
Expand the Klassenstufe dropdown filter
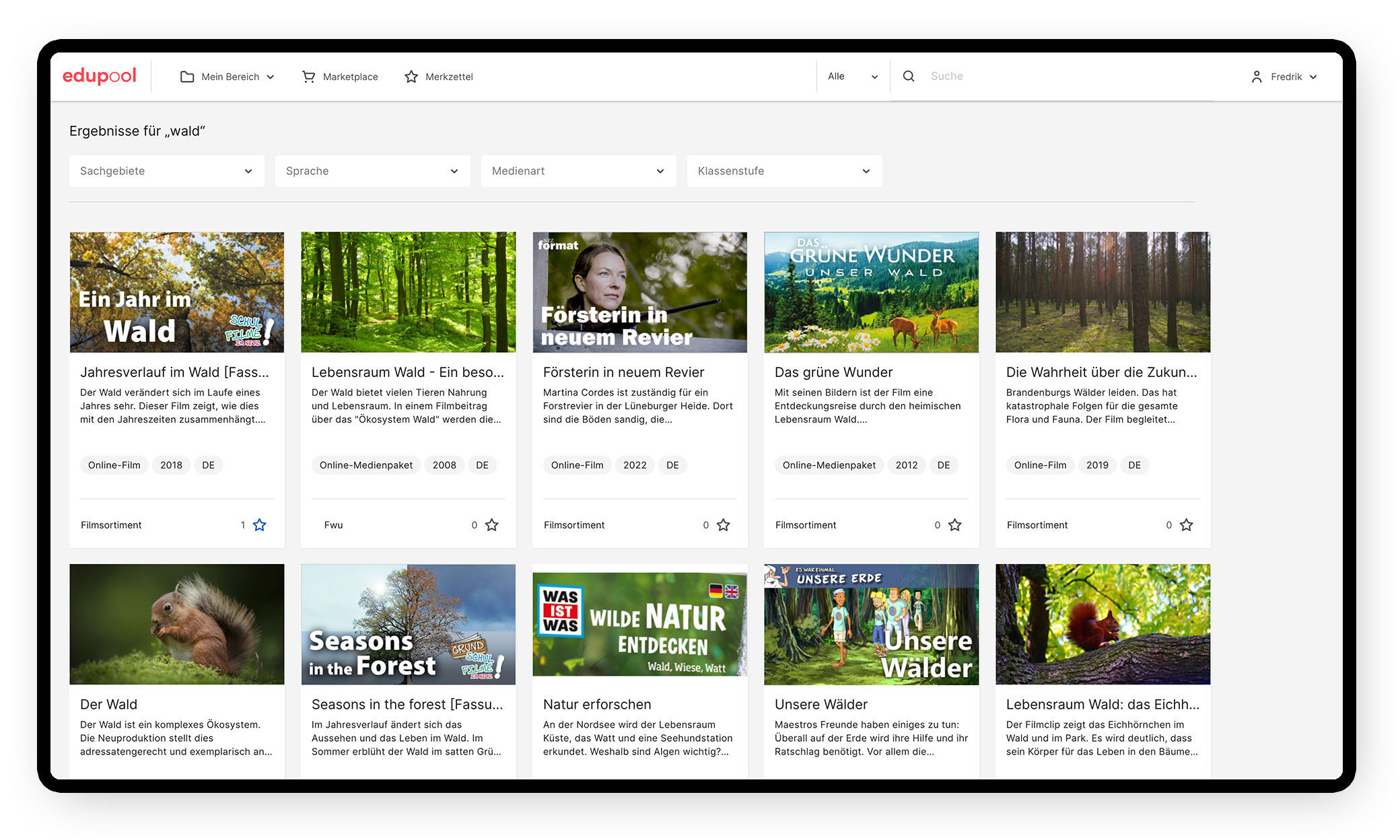(783, 170)
